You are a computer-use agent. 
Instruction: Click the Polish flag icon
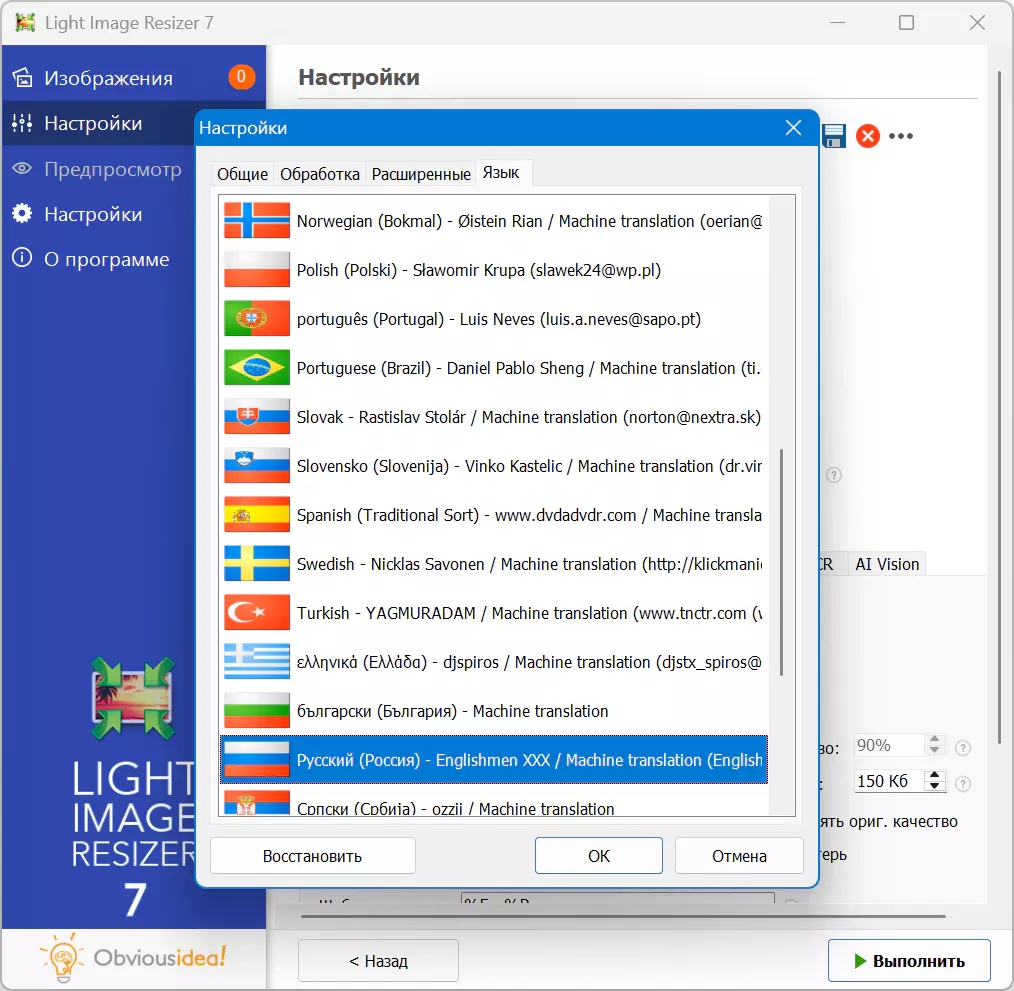(257, 270)
